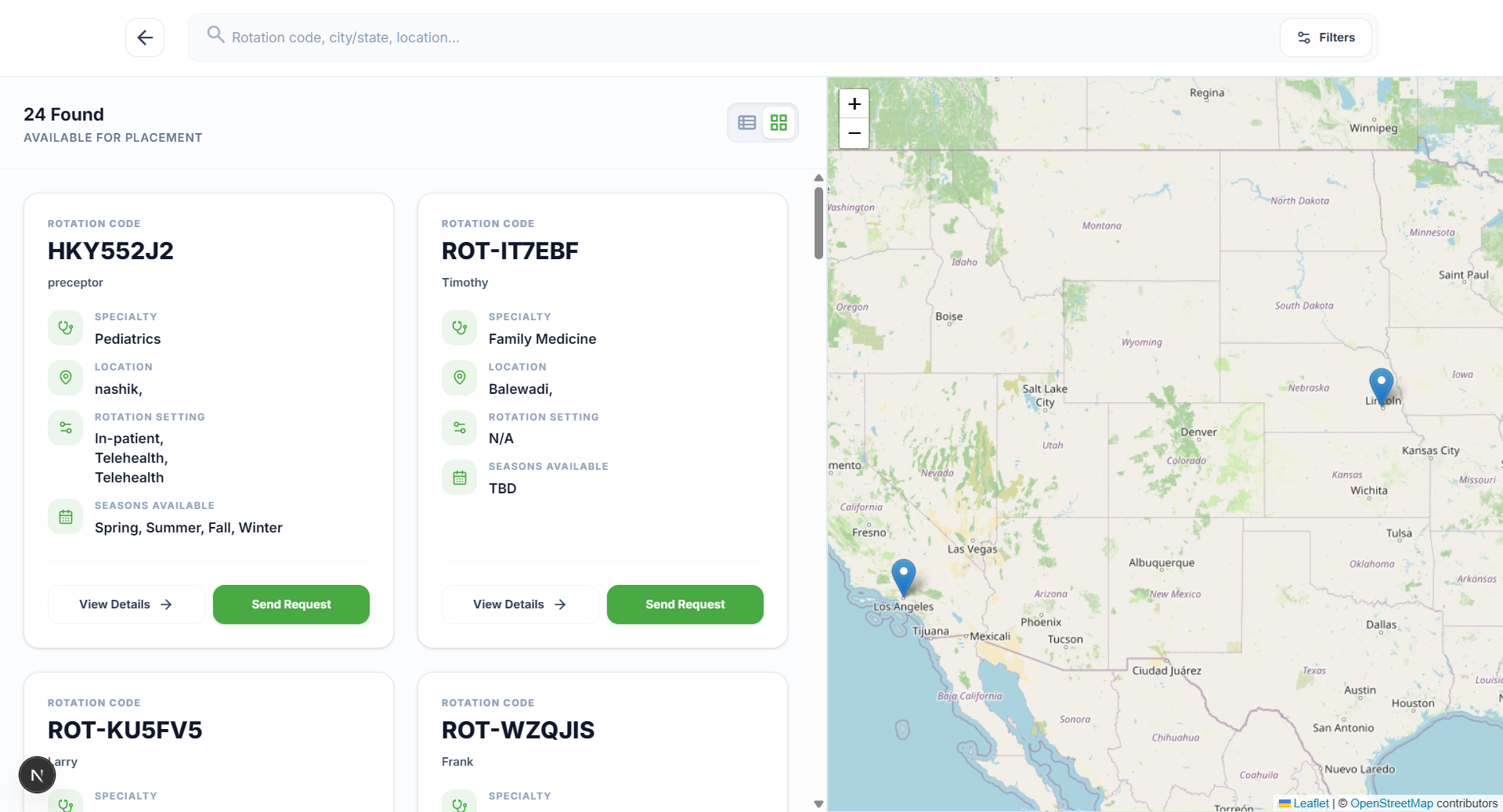Send Request for ROT-IT7EBF rotation
Viewport: 1503px width, 812px height.
coord(685,604)
